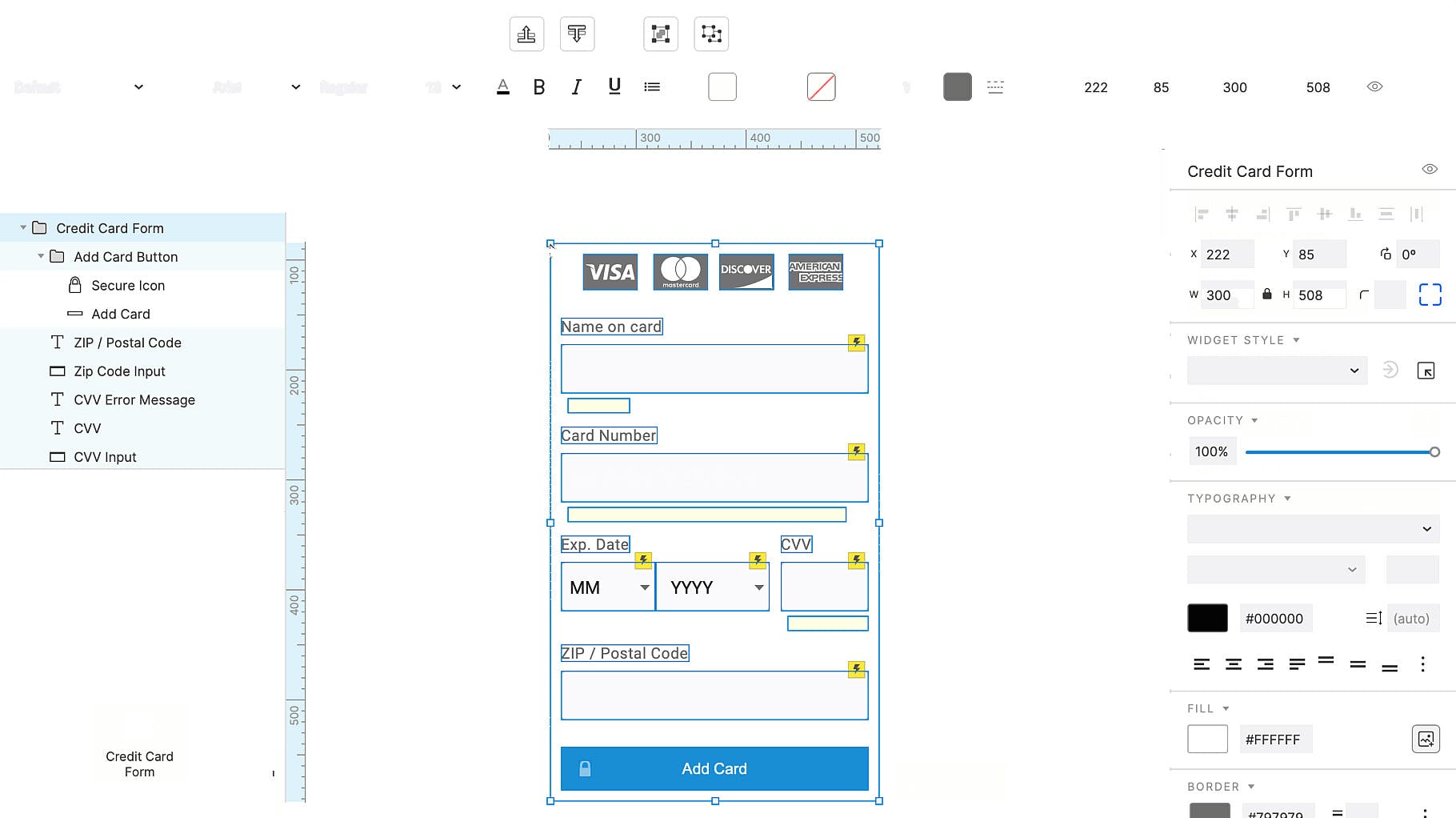Click the Y position field showing 85
Image resolution: width=1456 pixels, height=818 pixels.
[1320, 255]
